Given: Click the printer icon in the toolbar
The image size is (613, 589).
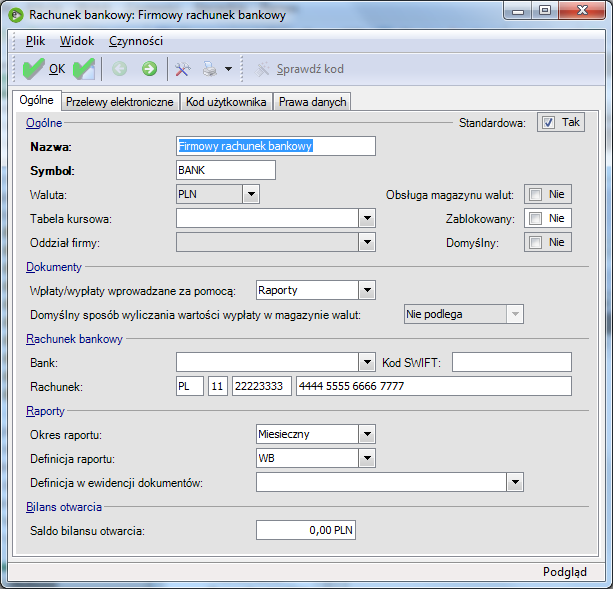Looking at the screenshot, I should [x=210, y=69].
